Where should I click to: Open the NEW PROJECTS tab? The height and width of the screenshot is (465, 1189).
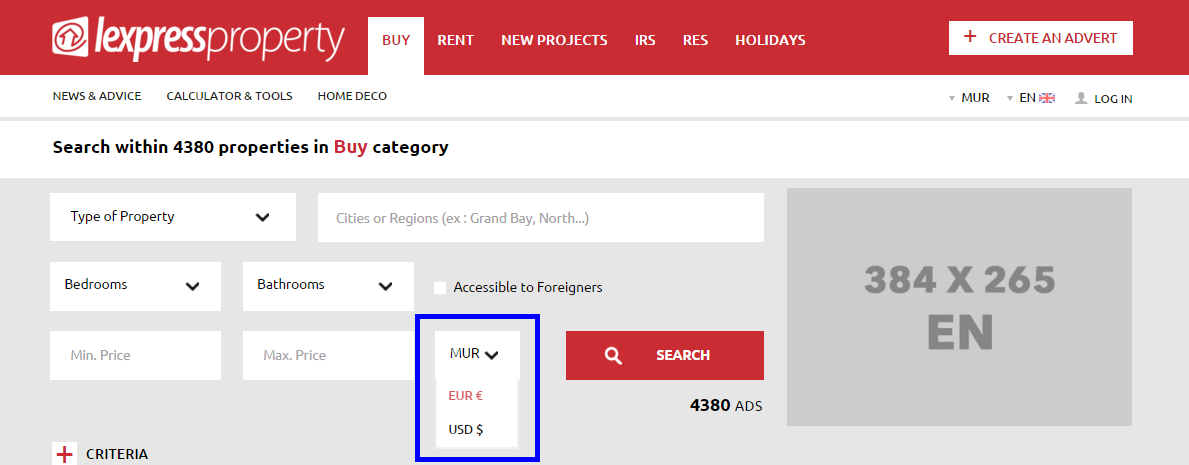[554, 40]
